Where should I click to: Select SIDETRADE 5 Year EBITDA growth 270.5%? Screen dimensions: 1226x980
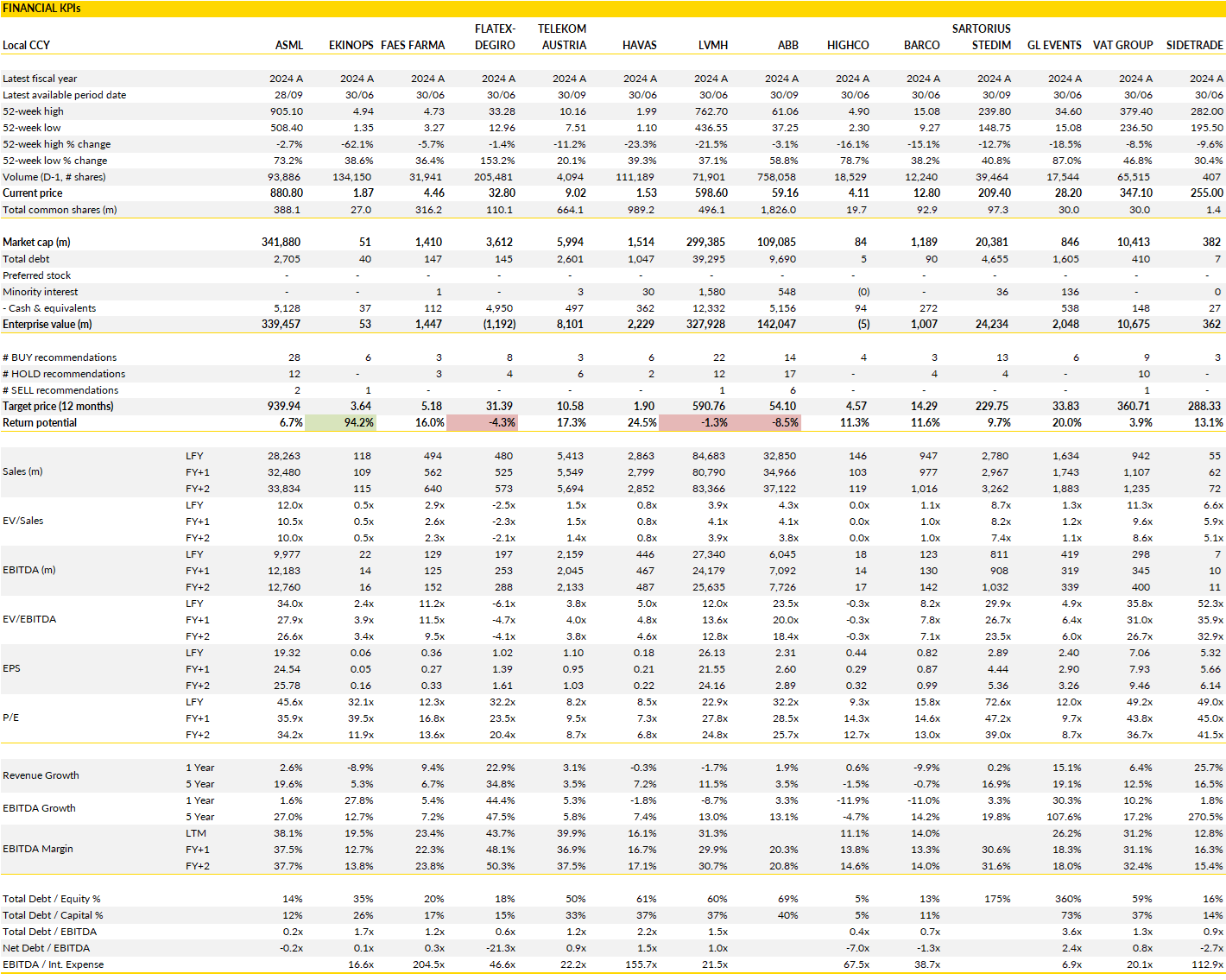point(1205,817)
